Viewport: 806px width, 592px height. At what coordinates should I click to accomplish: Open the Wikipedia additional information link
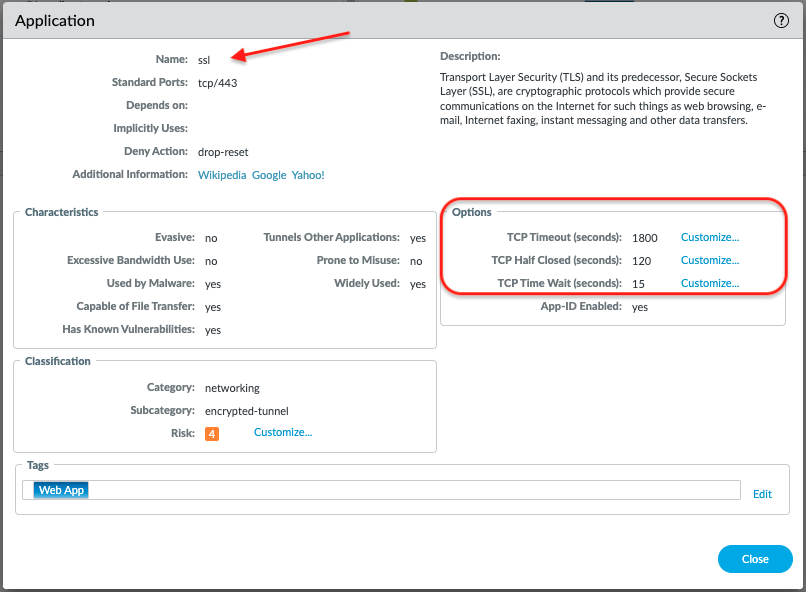pyautogui.click(x=222, y=175)
